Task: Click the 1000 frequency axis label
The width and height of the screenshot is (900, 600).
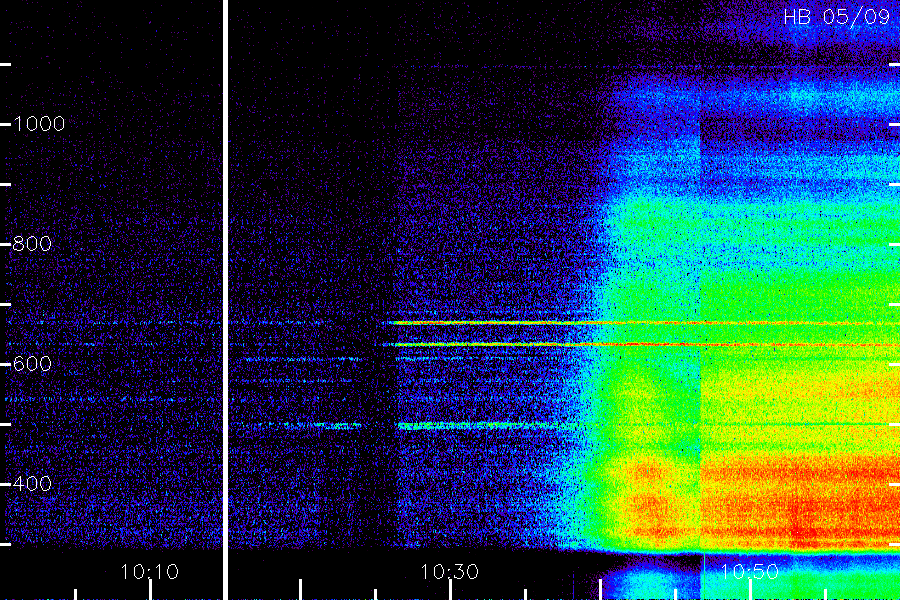Action: pos(39,123)
